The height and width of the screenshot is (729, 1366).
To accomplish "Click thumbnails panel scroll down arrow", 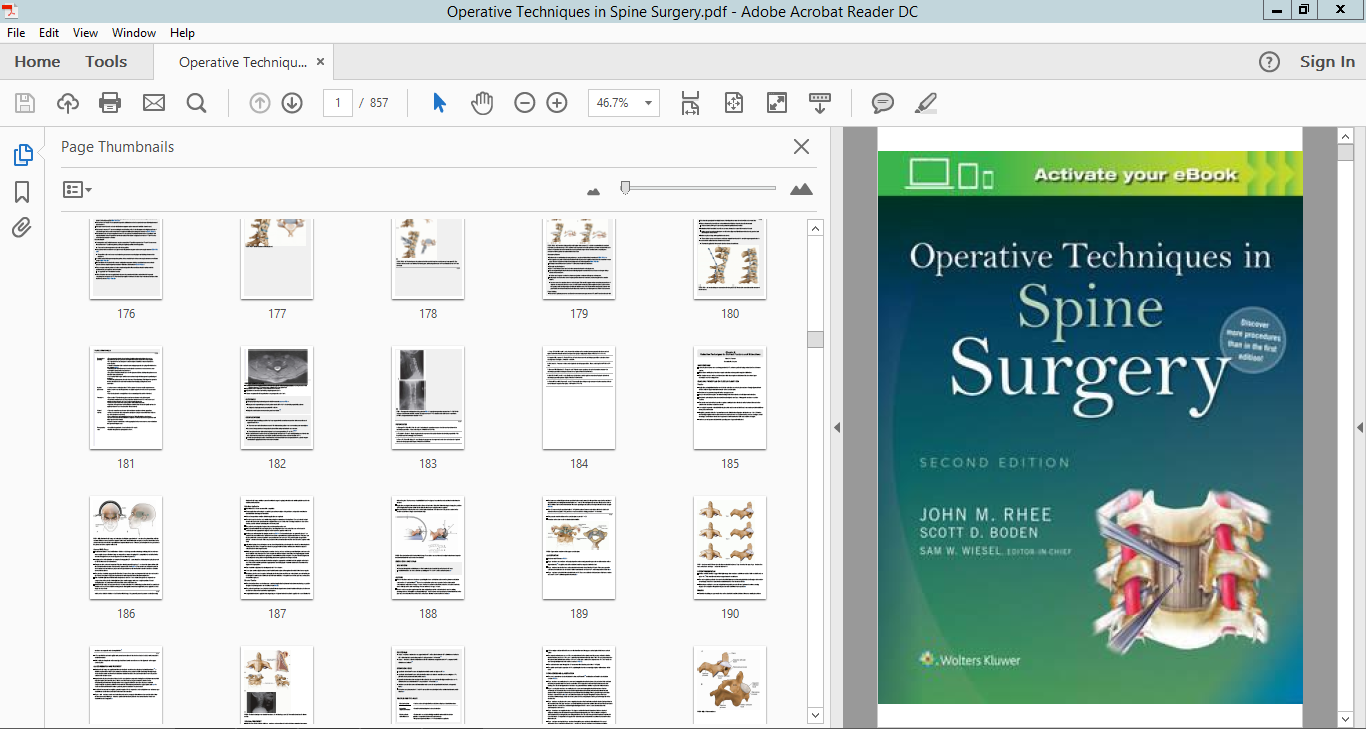I will tap(815, 715).
